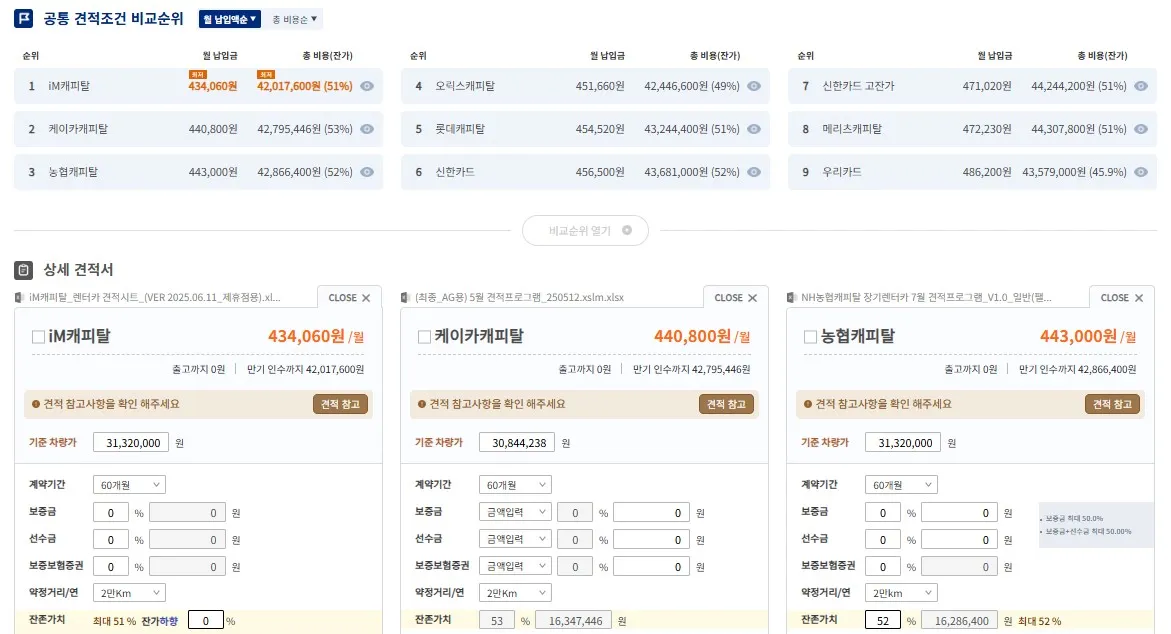Open 보증금 금액입력 dropdown in 케이카캐피탈

pyautogui.click(x=515, y=512)
